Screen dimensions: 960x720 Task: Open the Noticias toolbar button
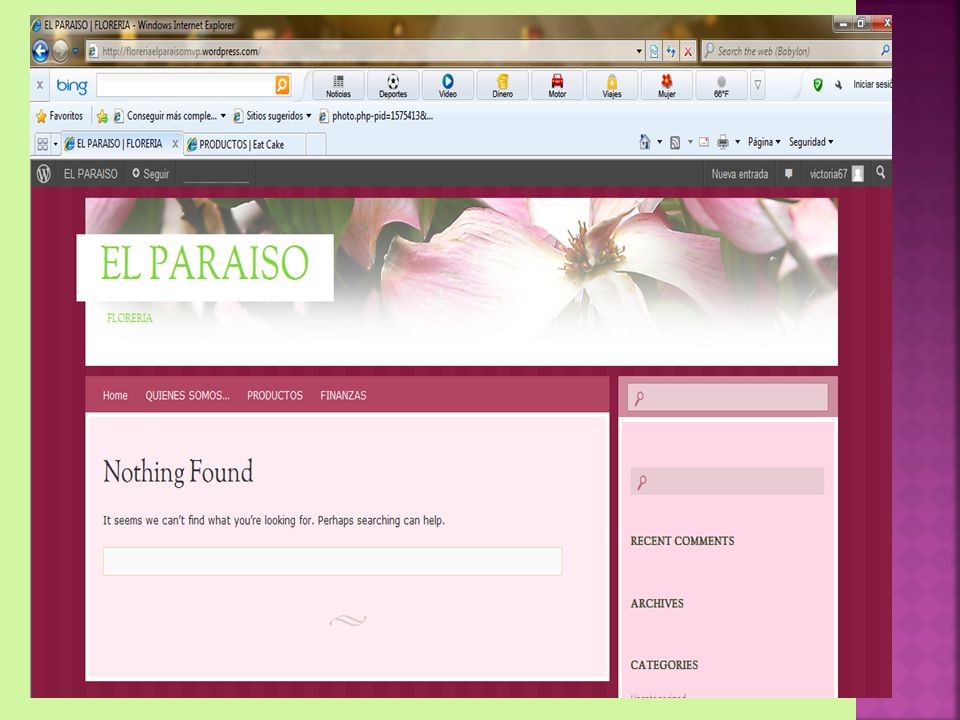point(339,85)
